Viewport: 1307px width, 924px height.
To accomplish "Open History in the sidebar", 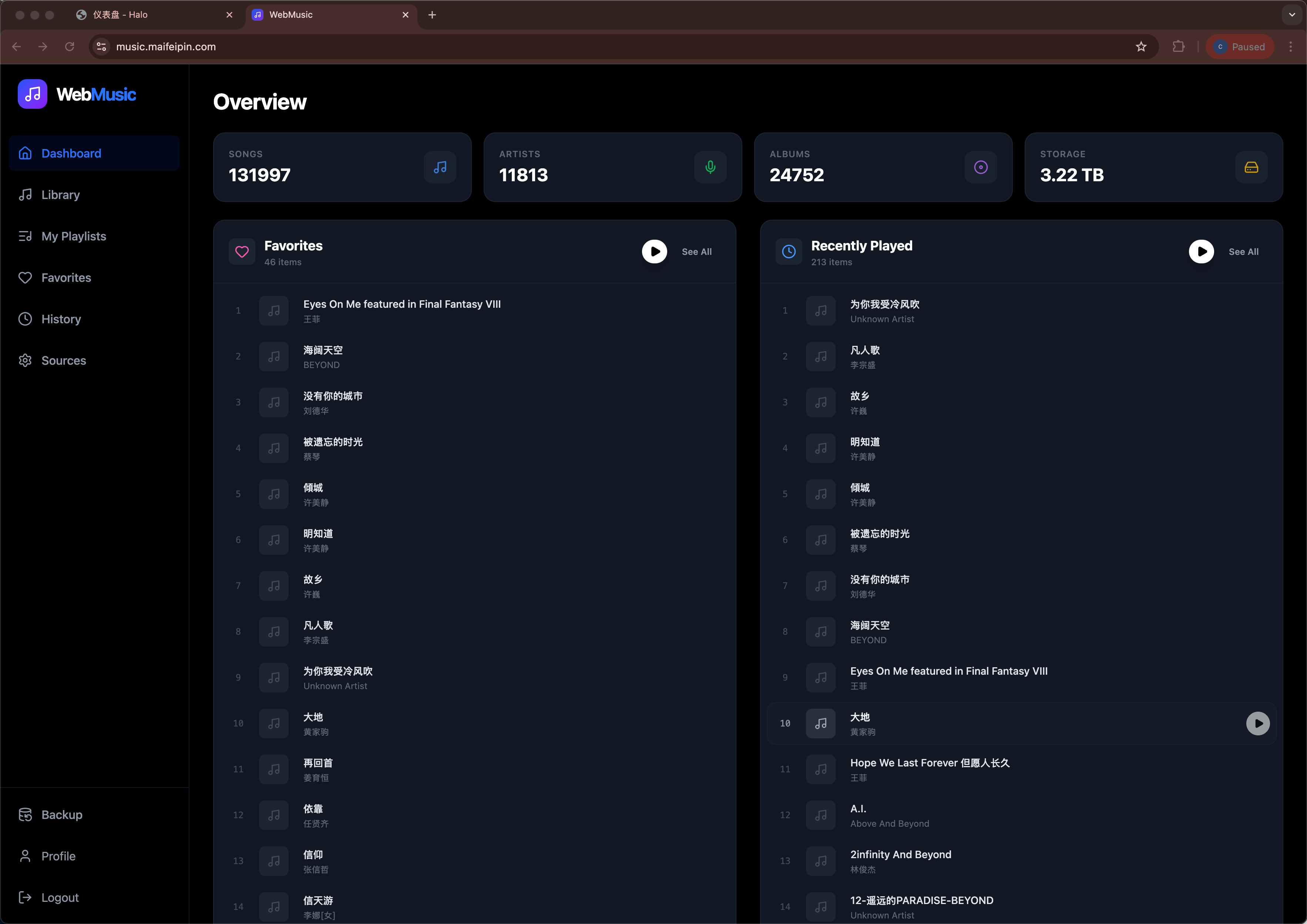I will tap(61, 319).
